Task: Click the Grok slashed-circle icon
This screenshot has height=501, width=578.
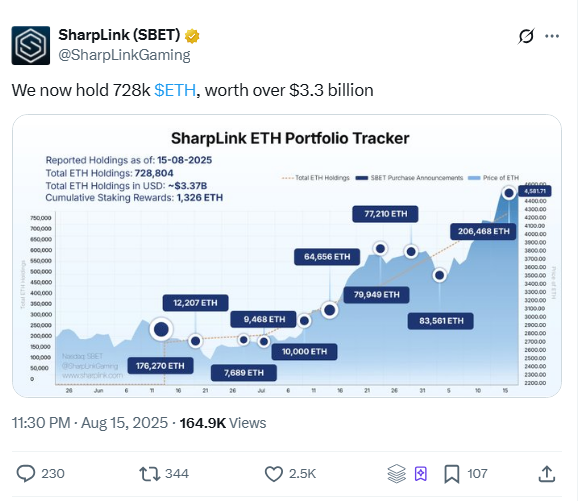Action: click(x=526, y=36)
